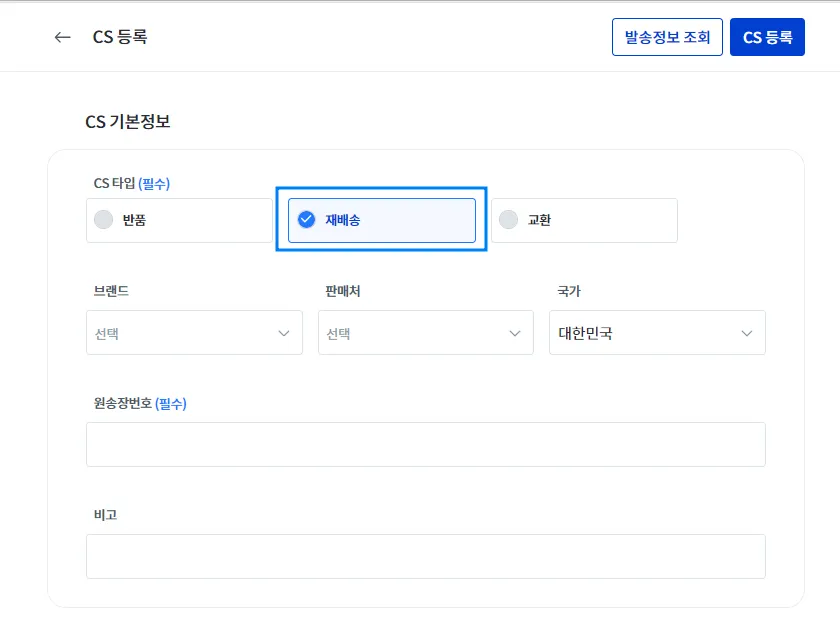Viewport: 840px width, 628px height.
Task: Click the 판매처 field label
Action: point(342,291)
